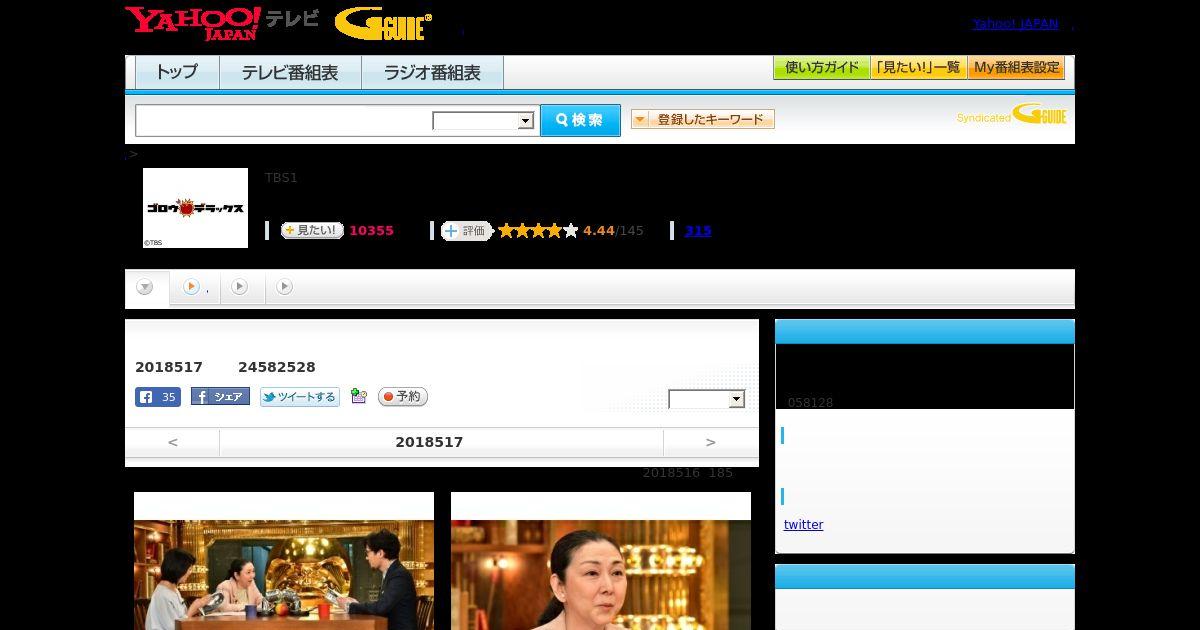Select the first sub-tab with down arrow

(146, 288)
